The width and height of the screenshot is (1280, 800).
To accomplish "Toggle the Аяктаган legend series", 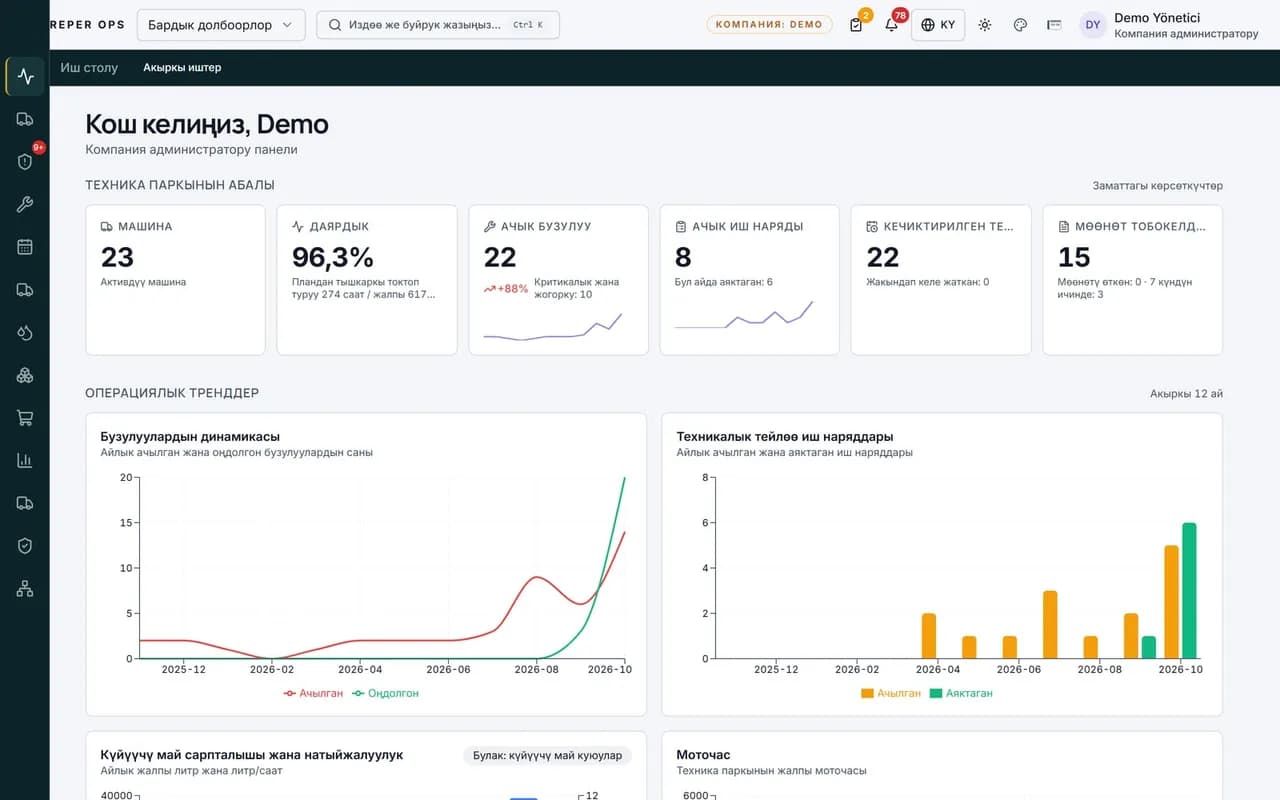I will tap(961, 693).
